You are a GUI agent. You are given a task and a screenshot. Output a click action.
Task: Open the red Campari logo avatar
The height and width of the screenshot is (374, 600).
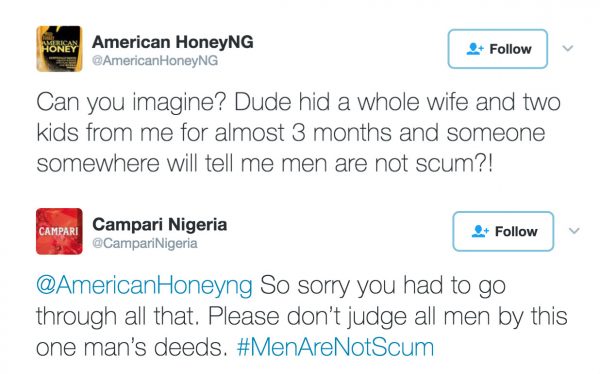pos(59,231)
